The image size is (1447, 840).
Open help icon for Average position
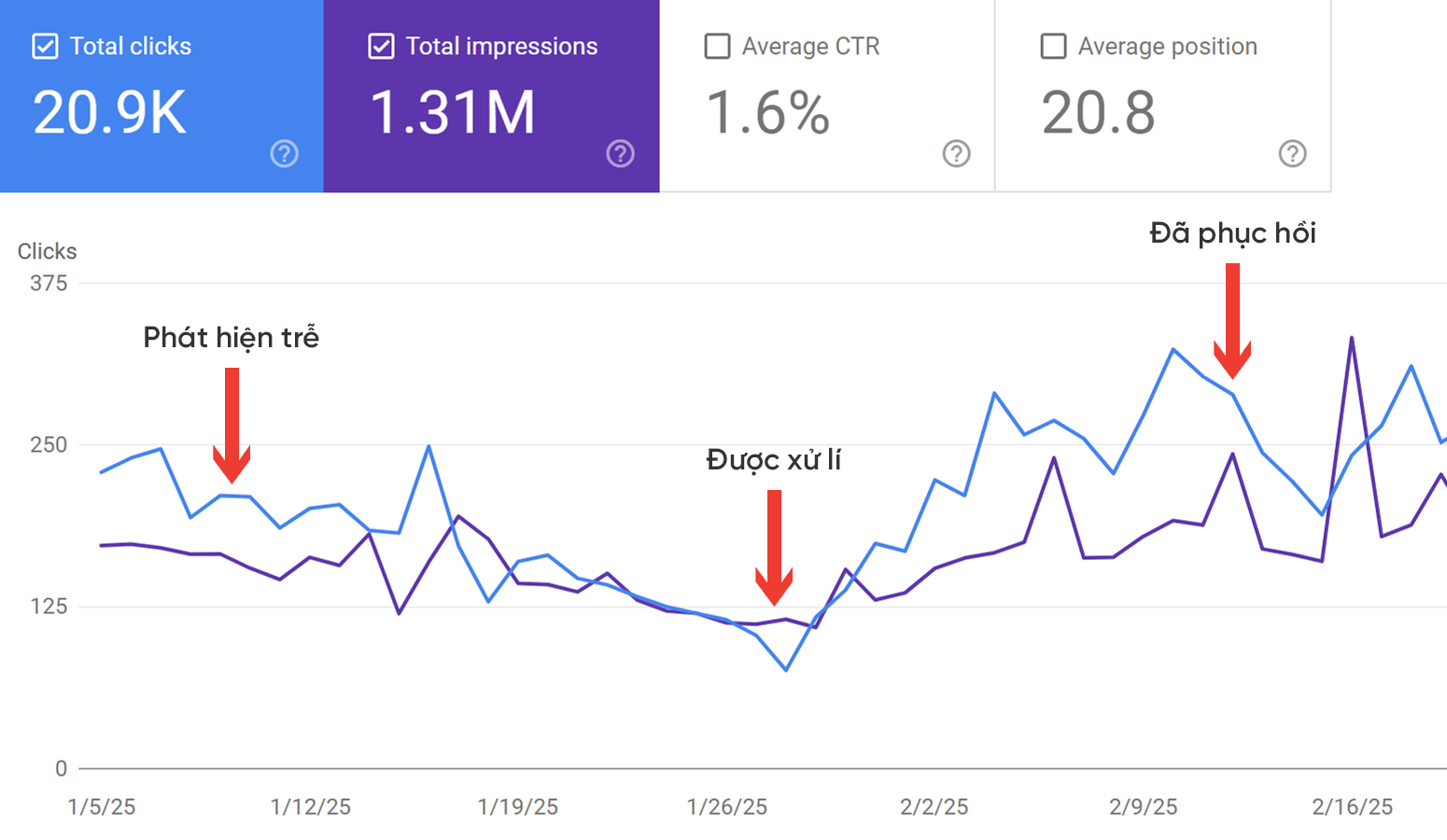click(1292, 154)
